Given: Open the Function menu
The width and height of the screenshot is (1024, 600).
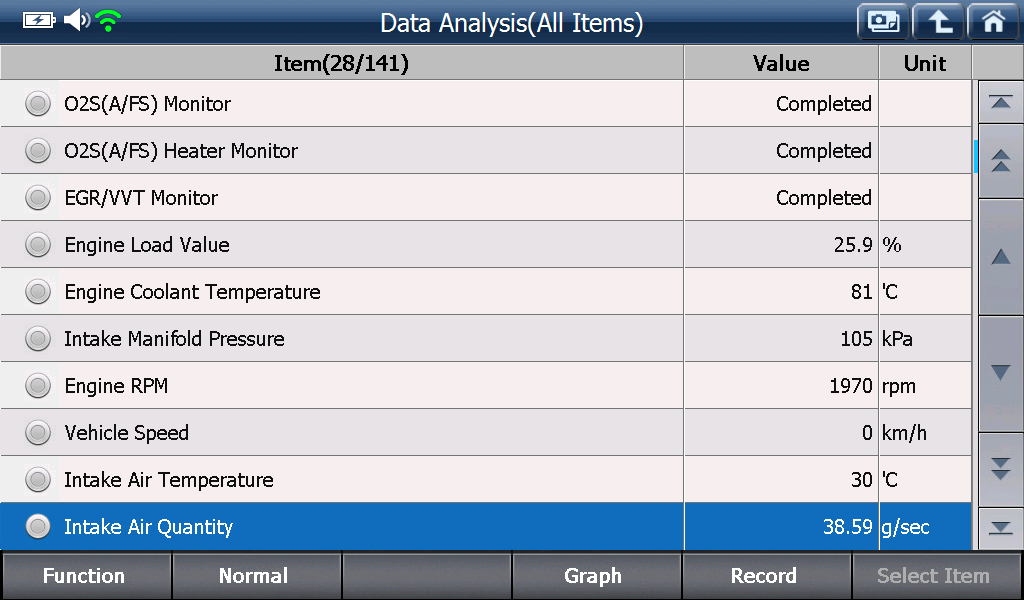Looking at the screenshot, I should 86,576.
